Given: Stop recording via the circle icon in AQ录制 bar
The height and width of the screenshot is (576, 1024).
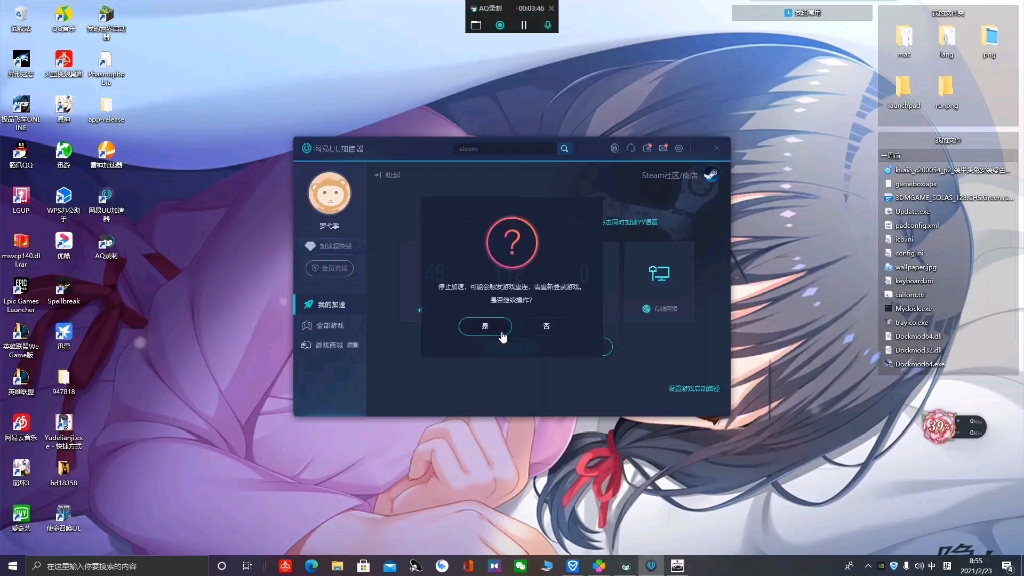Looking at the screenshot, I should [x=500, y=23].
